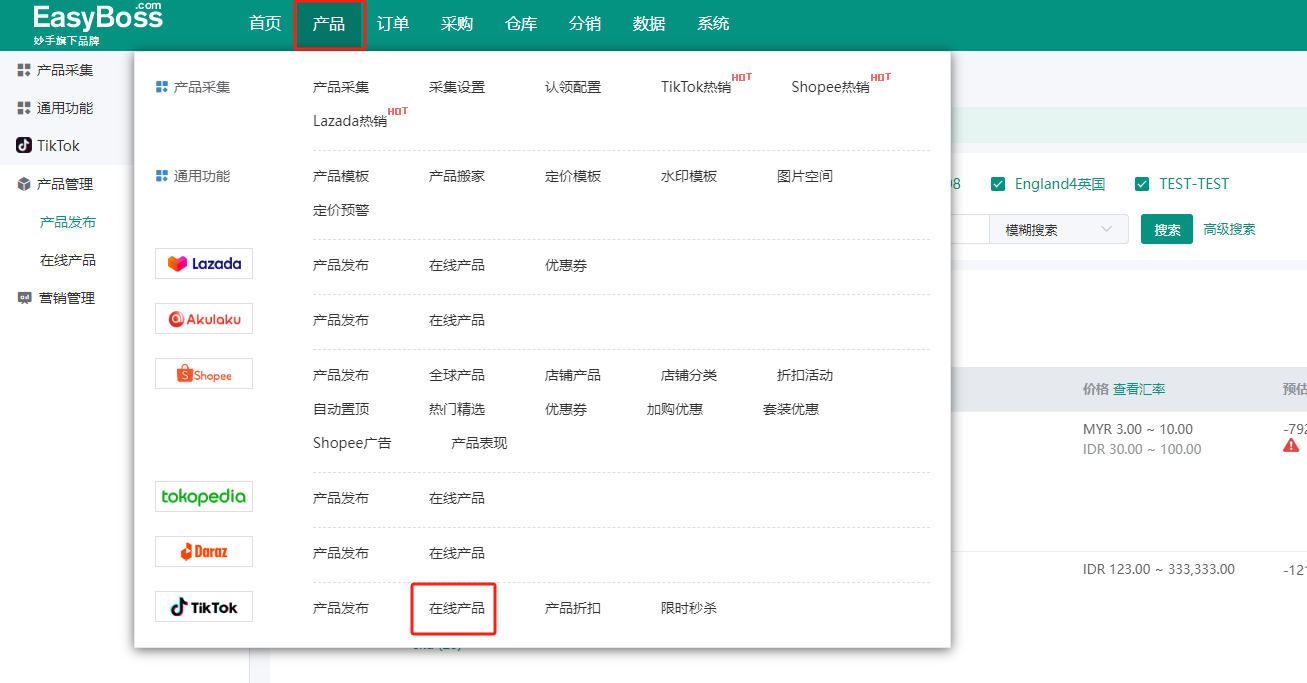Viewport: 1307px width, 683px height.
Task: Open 店铺分类 in the Shopee section
Action: pyautogui.click(x=689, y=375)
